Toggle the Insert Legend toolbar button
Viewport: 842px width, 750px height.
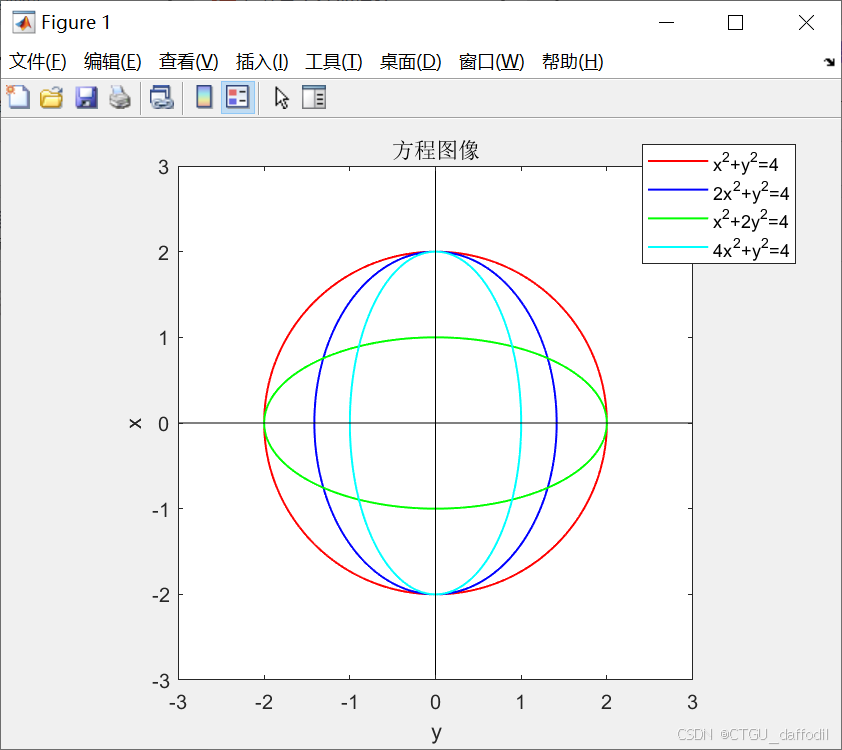[238, 98]
